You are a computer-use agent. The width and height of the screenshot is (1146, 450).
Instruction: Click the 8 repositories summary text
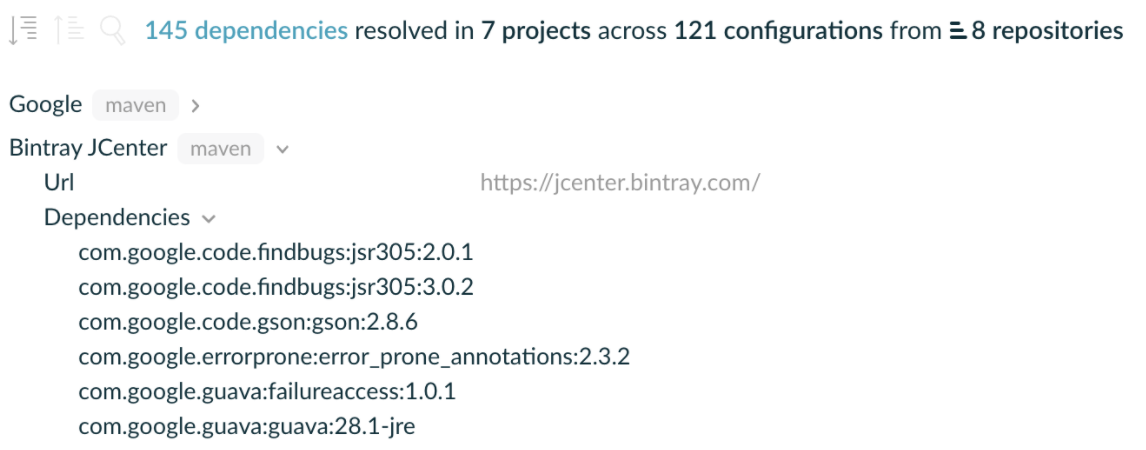click(x=1046, y=32)
